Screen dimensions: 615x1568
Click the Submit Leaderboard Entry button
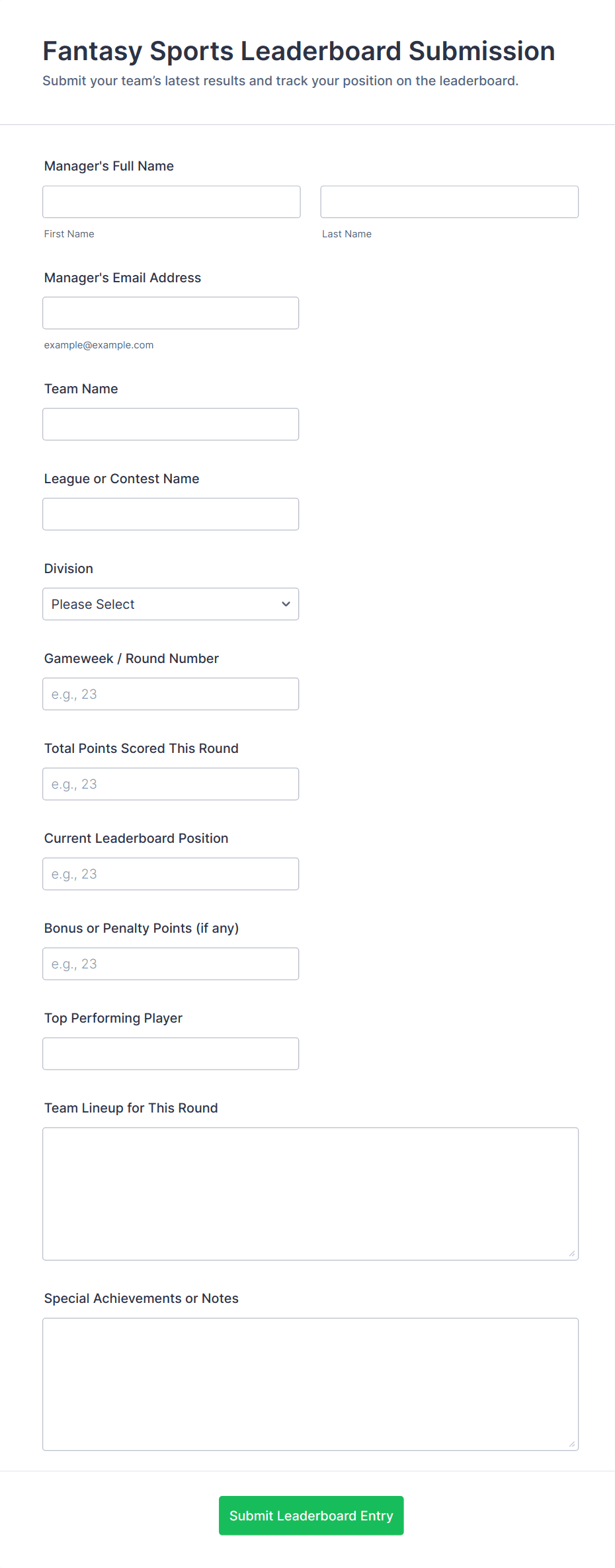click(311, 1515)
